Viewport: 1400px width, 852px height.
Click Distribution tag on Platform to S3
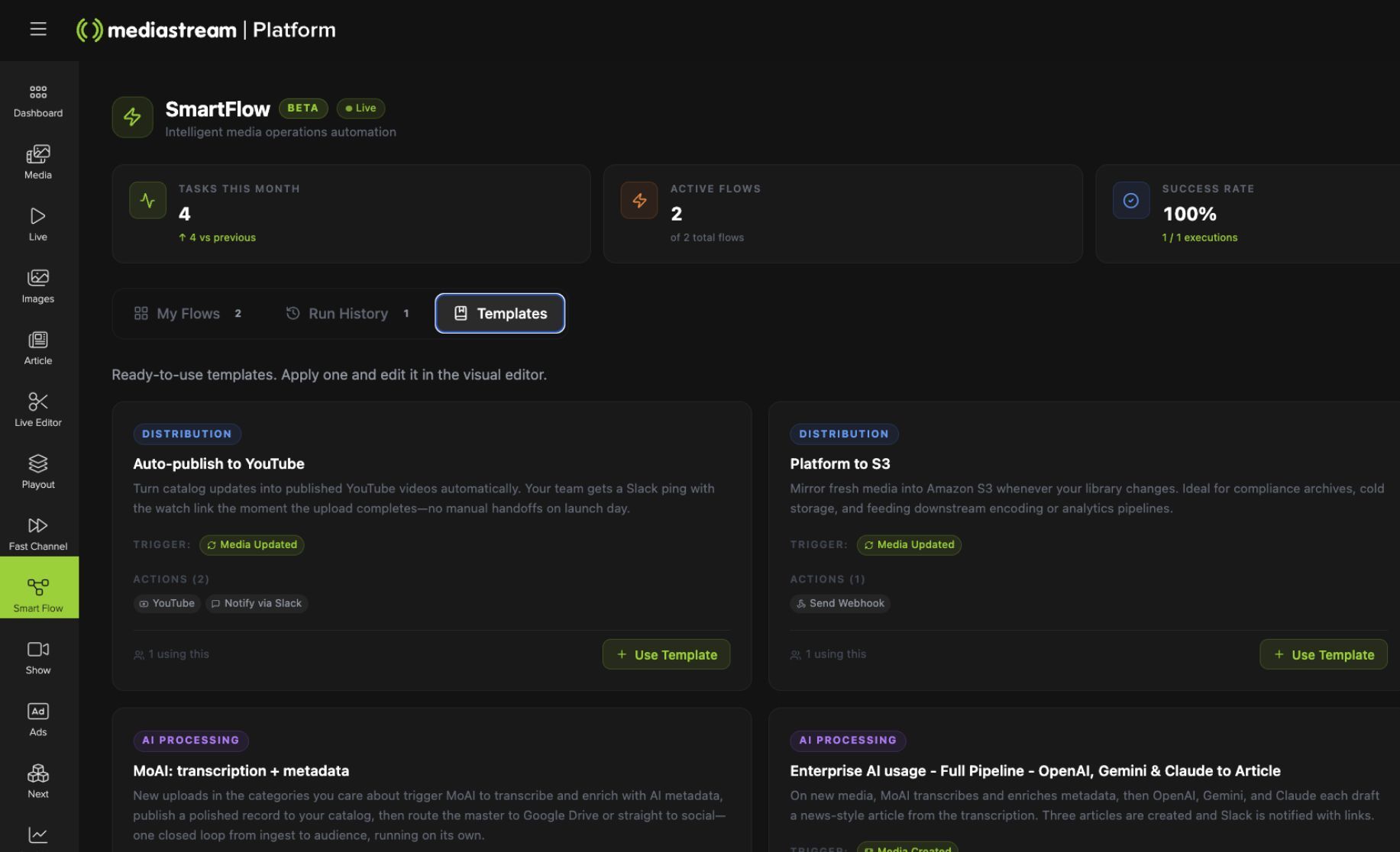844,434
